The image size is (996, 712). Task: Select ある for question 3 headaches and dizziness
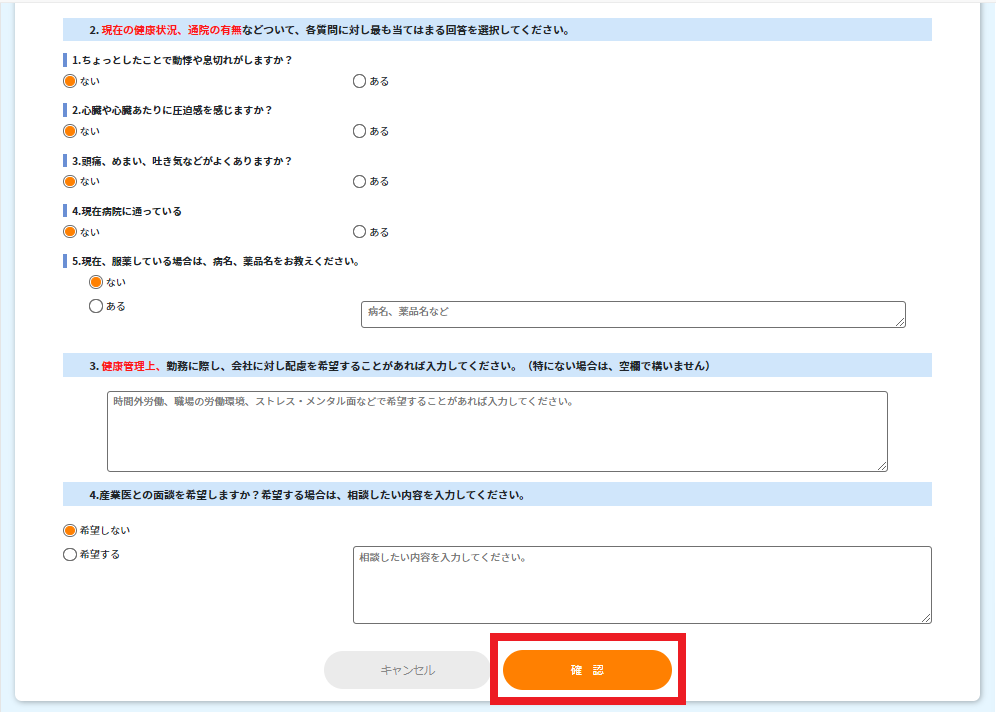360,182
